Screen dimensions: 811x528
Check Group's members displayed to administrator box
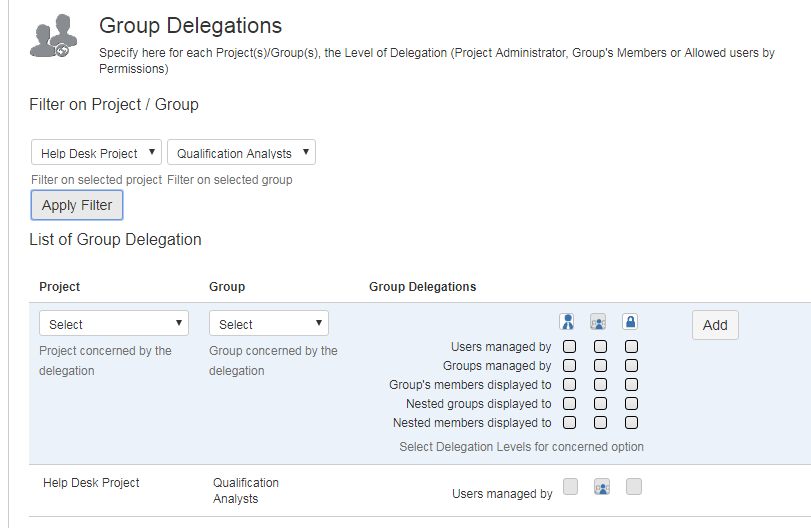pyautogui.click(x=569, y=385)
